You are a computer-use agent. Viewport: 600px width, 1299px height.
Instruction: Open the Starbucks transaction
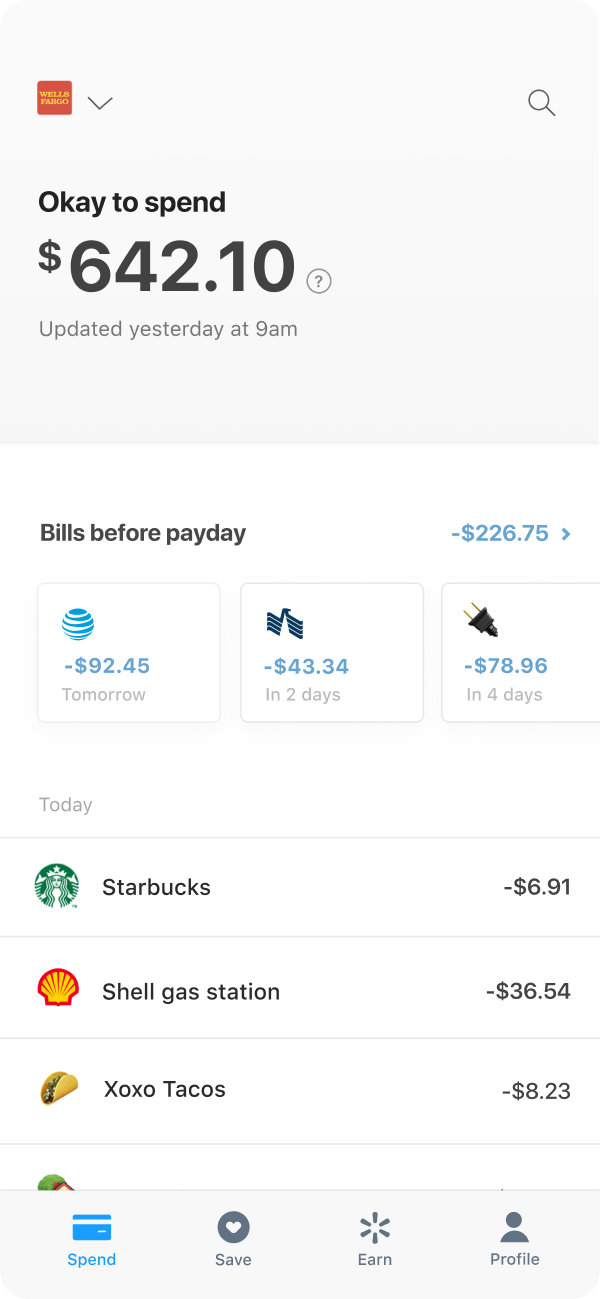click(300, 887)
